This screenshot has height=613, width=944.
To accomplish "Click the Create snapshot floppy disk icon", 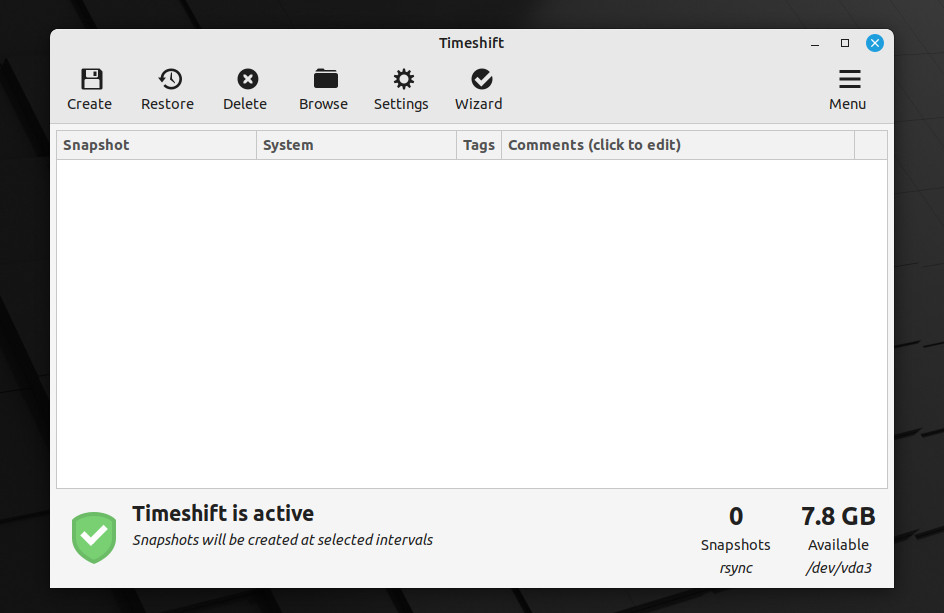I will pyautogui.click(x=92, y=79).
